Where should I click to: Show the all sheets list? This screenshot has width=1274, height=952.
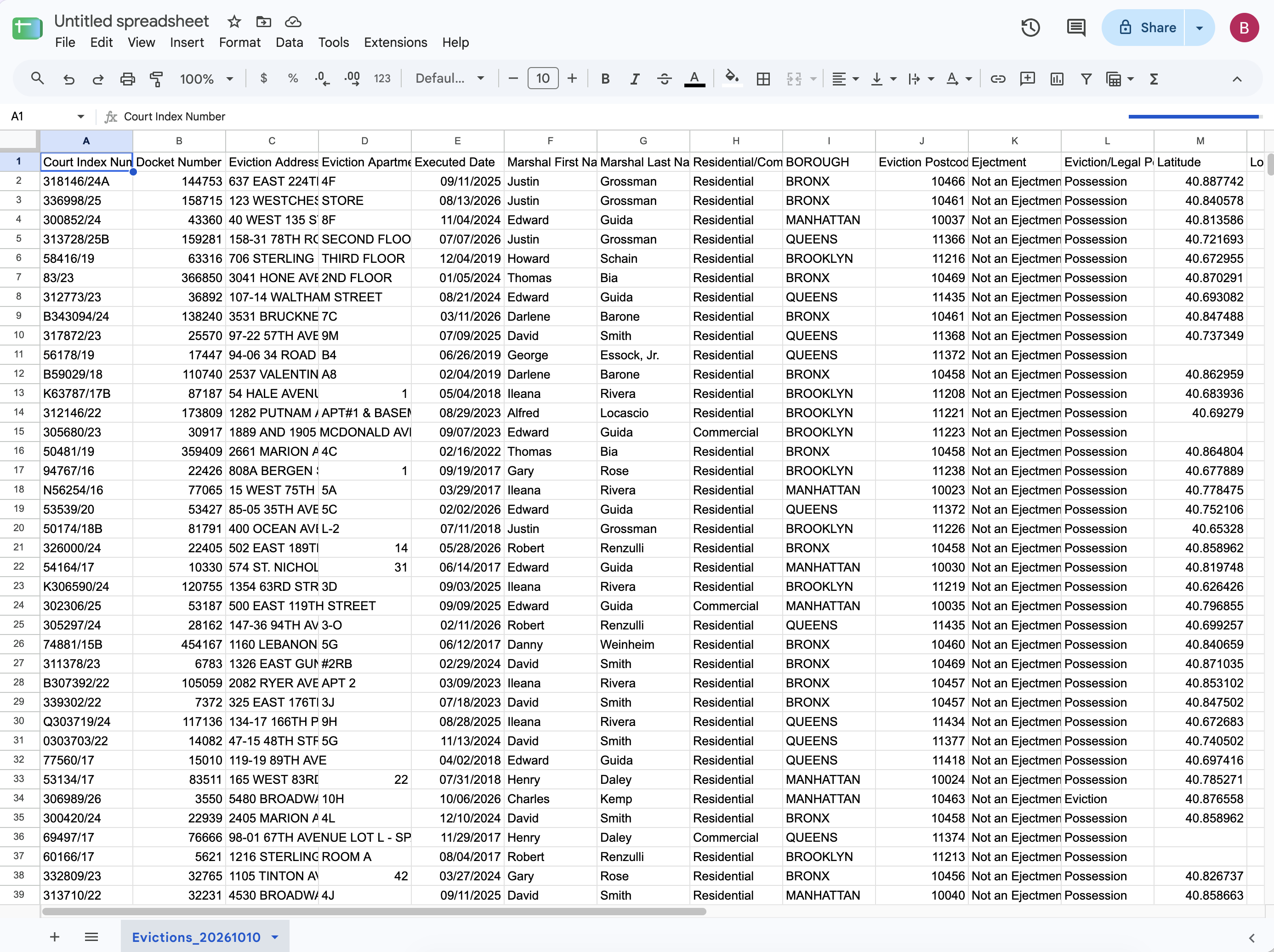pyautogui.click(x=91, y=937)
